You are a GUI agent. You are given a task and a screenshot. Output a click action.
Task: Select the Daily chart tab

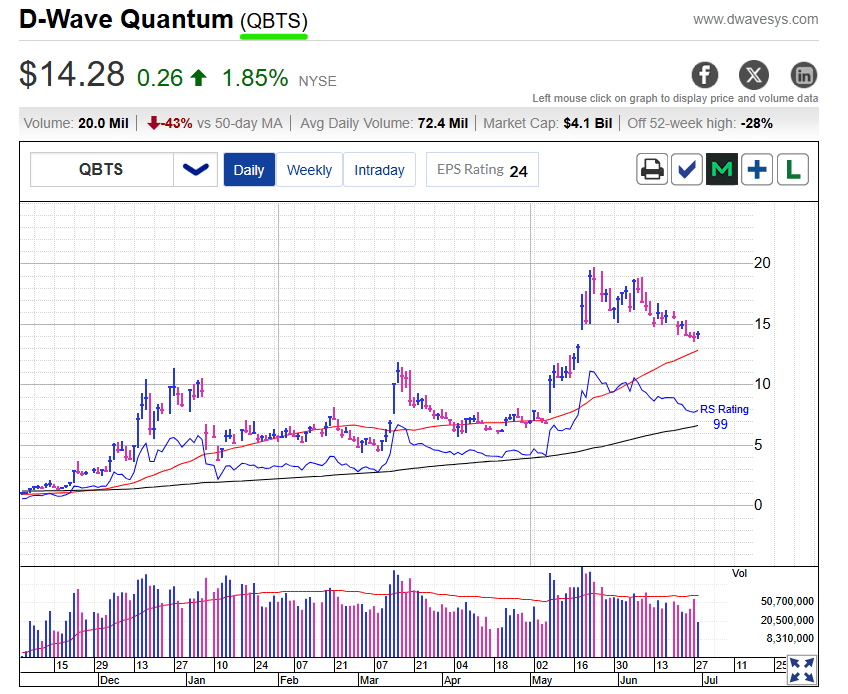tap(249, 170)
